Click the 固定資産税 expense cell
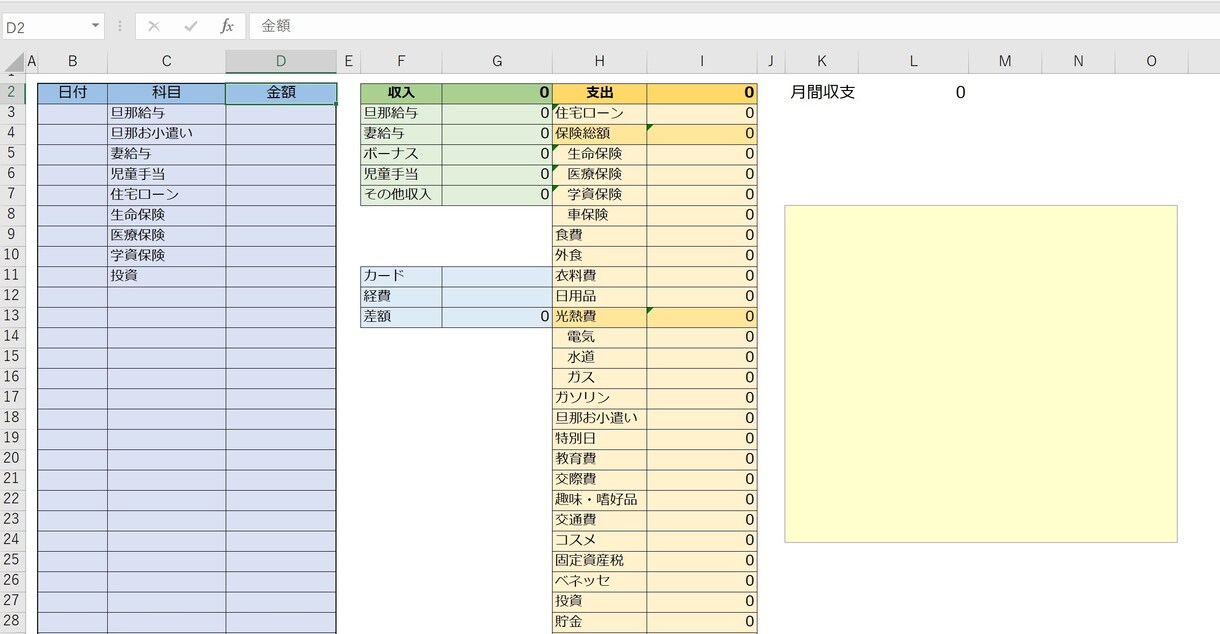The height and width of the screenshot is (634, 1220). point(599,561)
